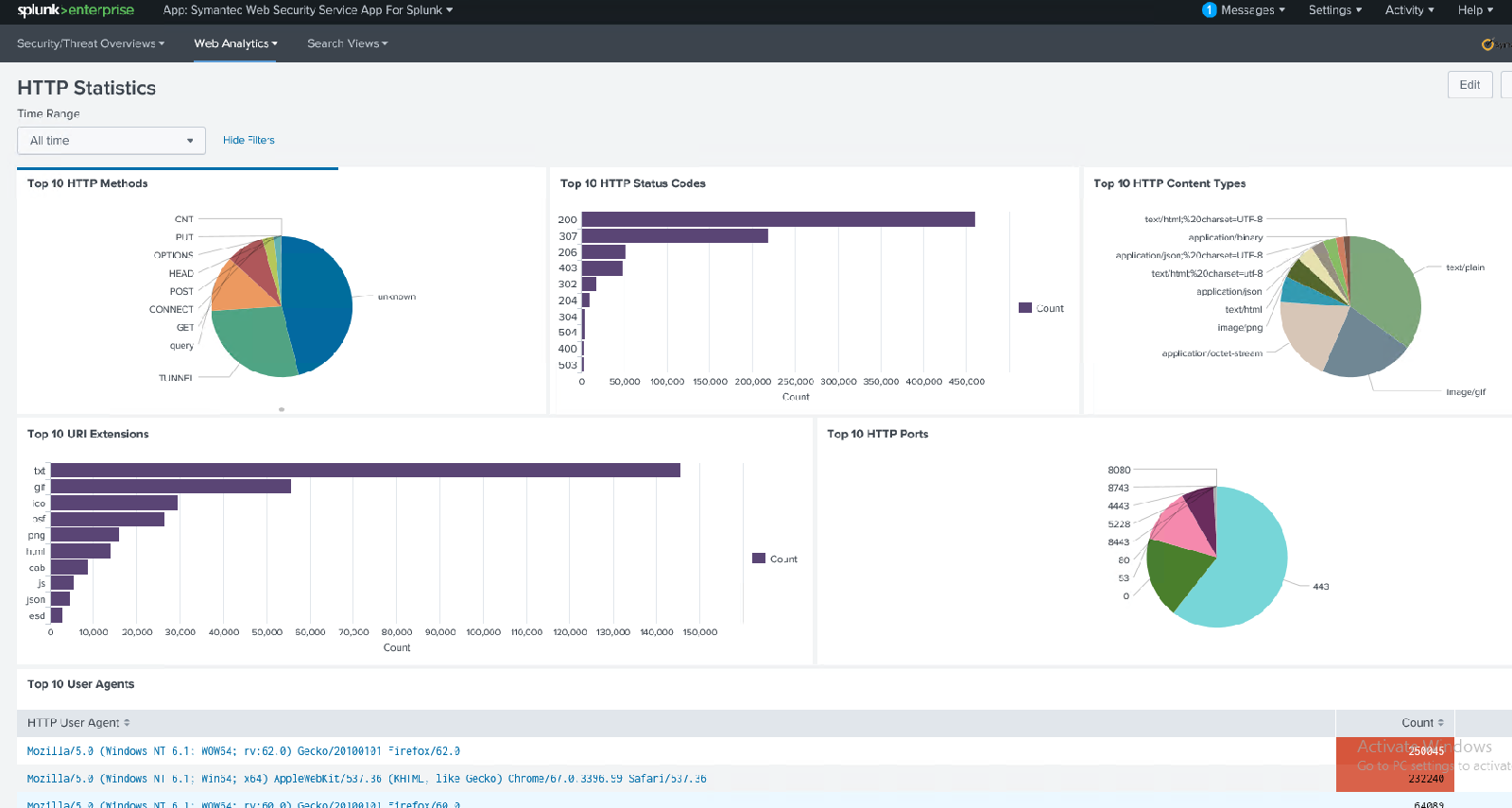
Task: Click the Symantec logo icon
Action: 1488,44
